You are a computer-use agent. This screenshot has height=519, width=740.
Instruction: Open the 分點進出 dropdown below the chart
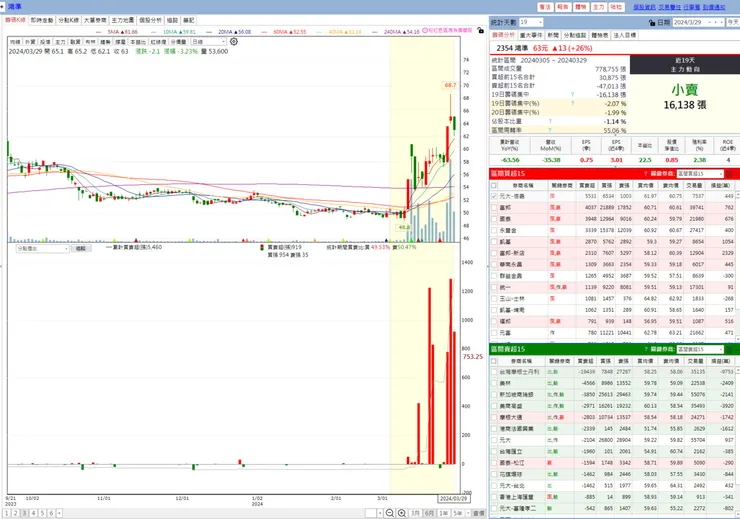pyautogui.click(x=42, y=249)
